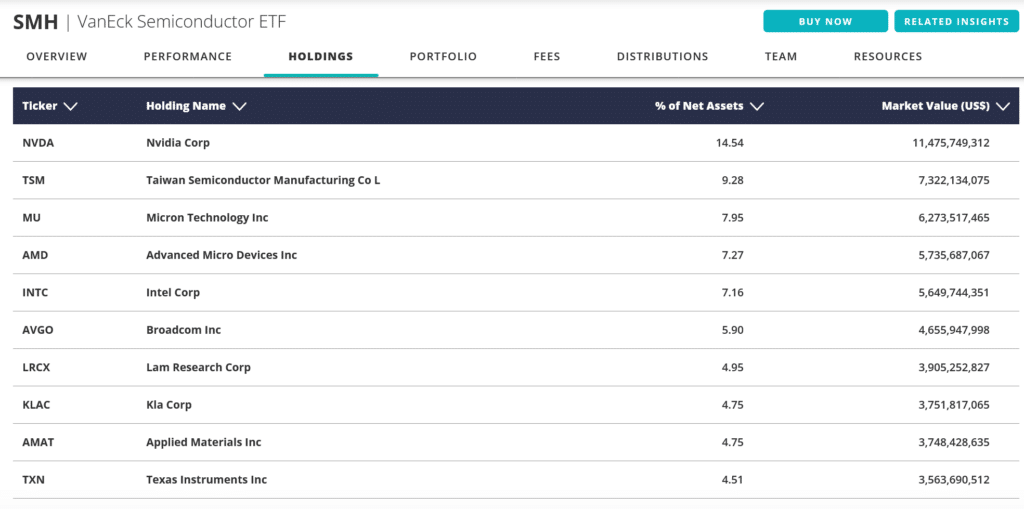Click Micron Technology Inc holding name

(207, 218)
